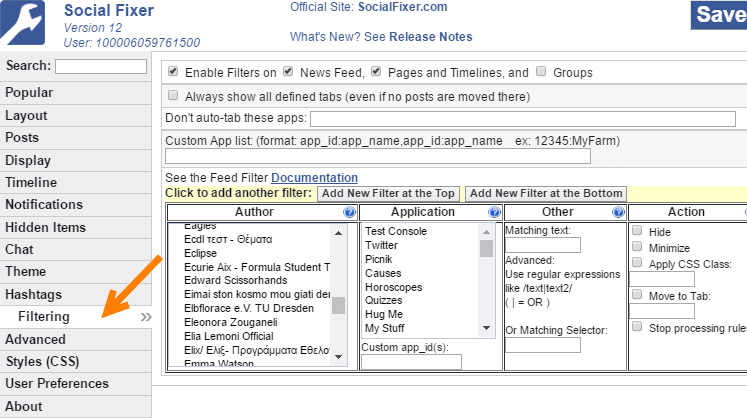Open the Feed Filter Documentation link
The image size is (747, 418).
(x=314, y=178)
